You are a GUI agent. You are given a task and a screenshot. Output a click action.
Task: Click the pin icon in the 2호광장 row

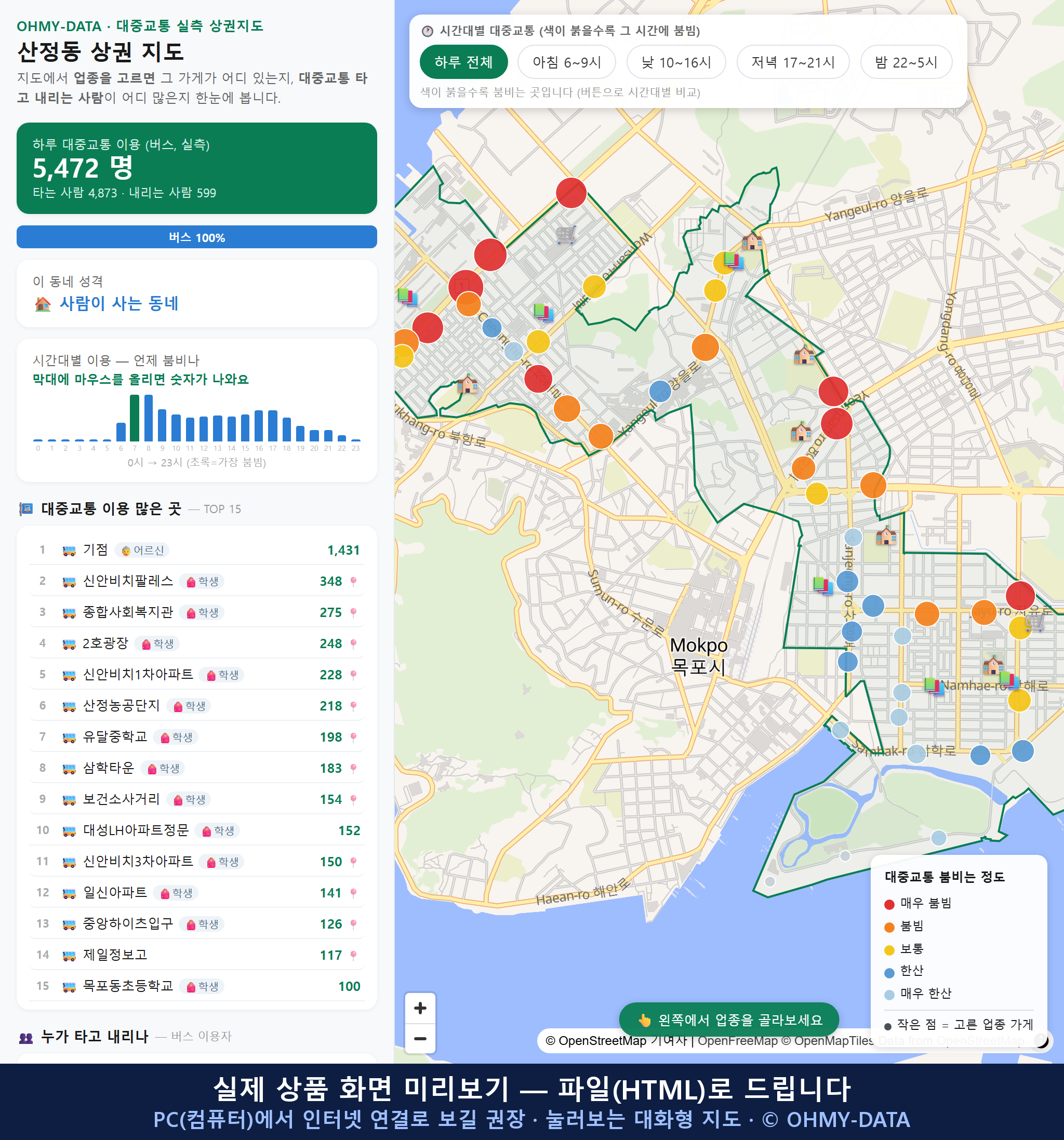point(353,644)
